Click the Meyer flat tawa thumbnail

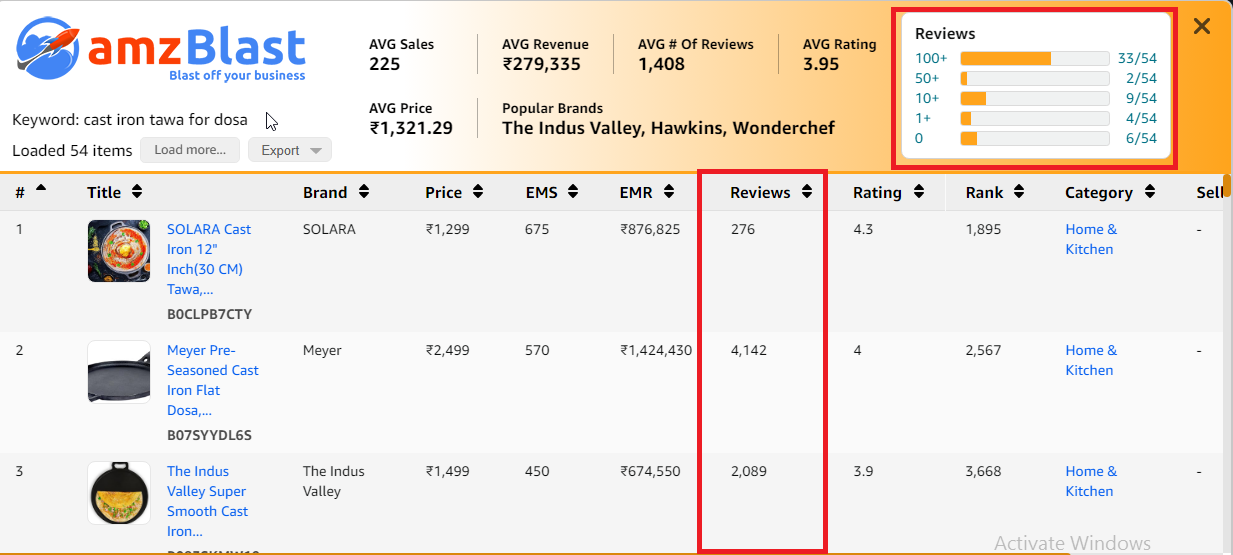(119, 372)
